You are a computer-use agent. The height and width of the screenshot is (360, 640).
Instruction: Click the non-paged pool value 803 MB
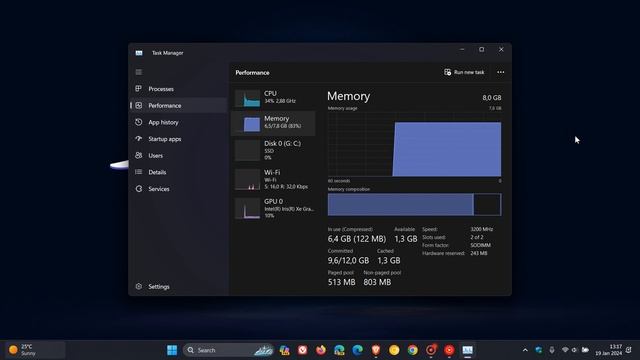point(377,282)
